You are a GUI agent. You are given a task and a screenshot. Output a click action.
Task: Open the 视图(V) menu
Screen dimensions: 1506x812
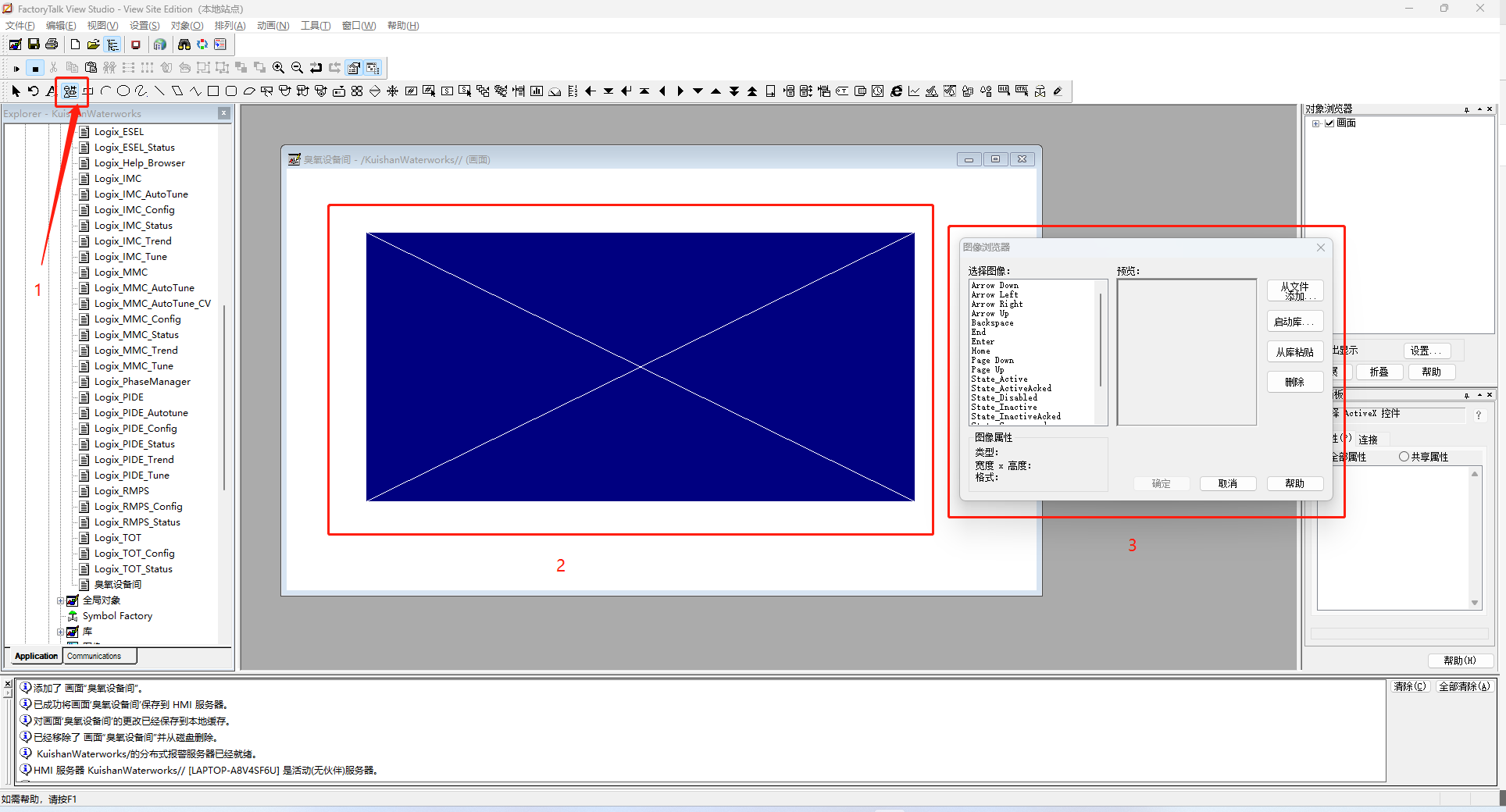pos(102,26)
